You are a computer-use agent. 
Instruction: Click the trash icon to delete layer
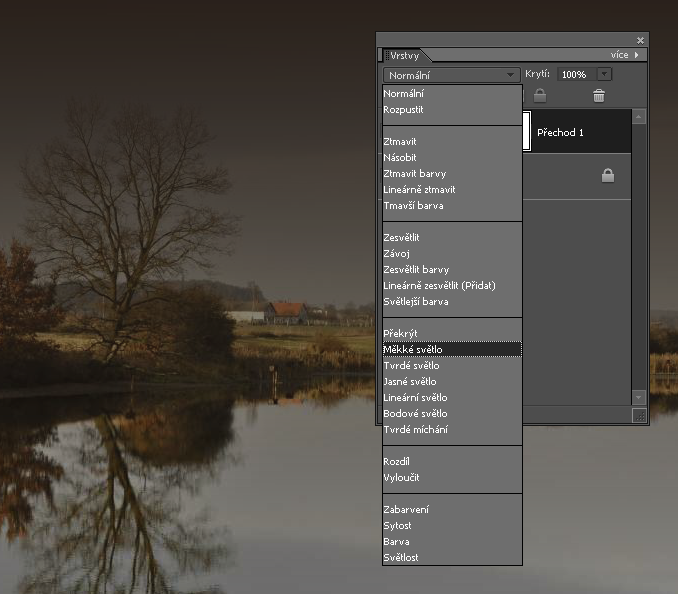(599, 96)
